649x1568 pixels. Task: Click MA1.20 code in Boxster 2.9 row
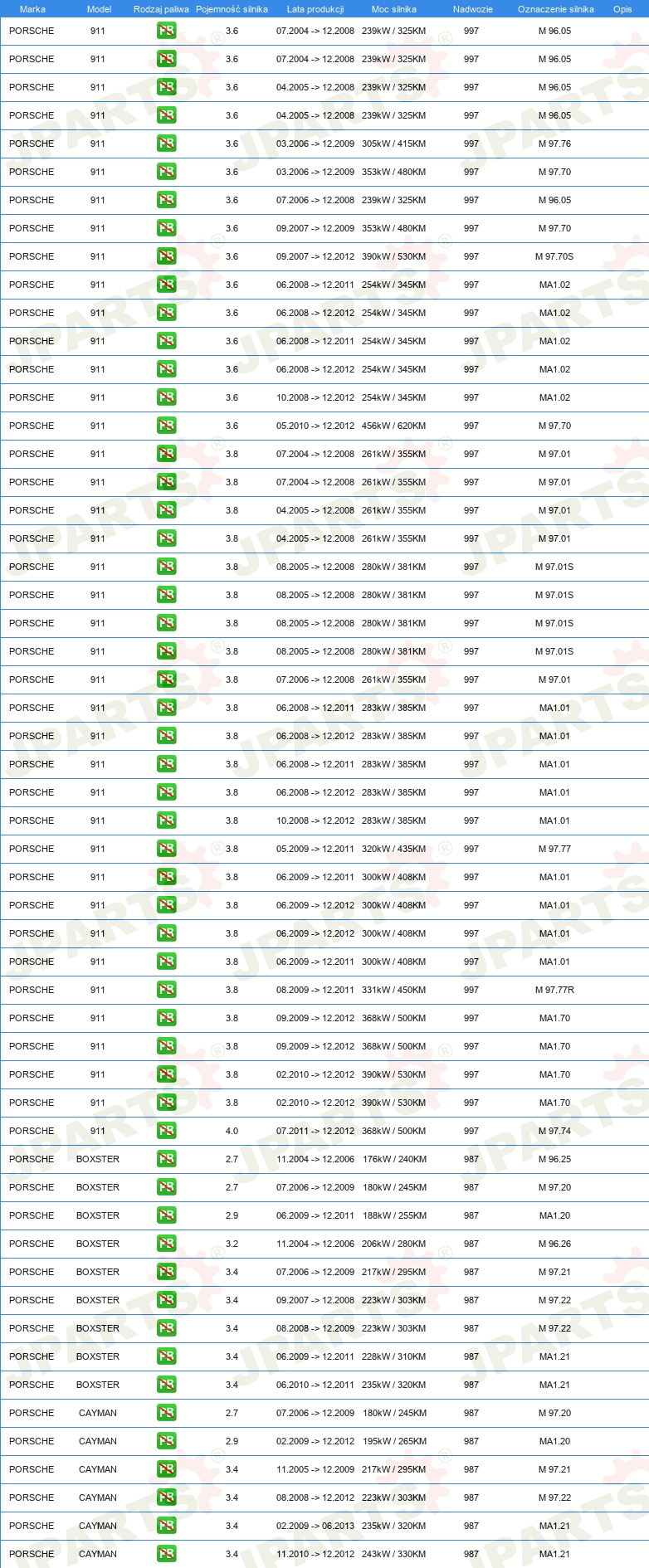[x=554, y=1215]
